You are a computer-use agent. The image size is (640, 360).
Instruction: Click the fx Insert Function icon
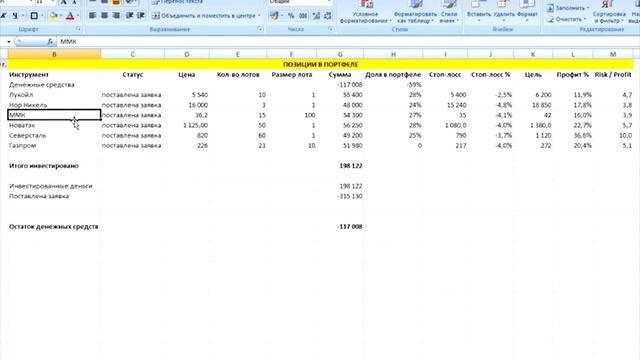coord(50,42)
